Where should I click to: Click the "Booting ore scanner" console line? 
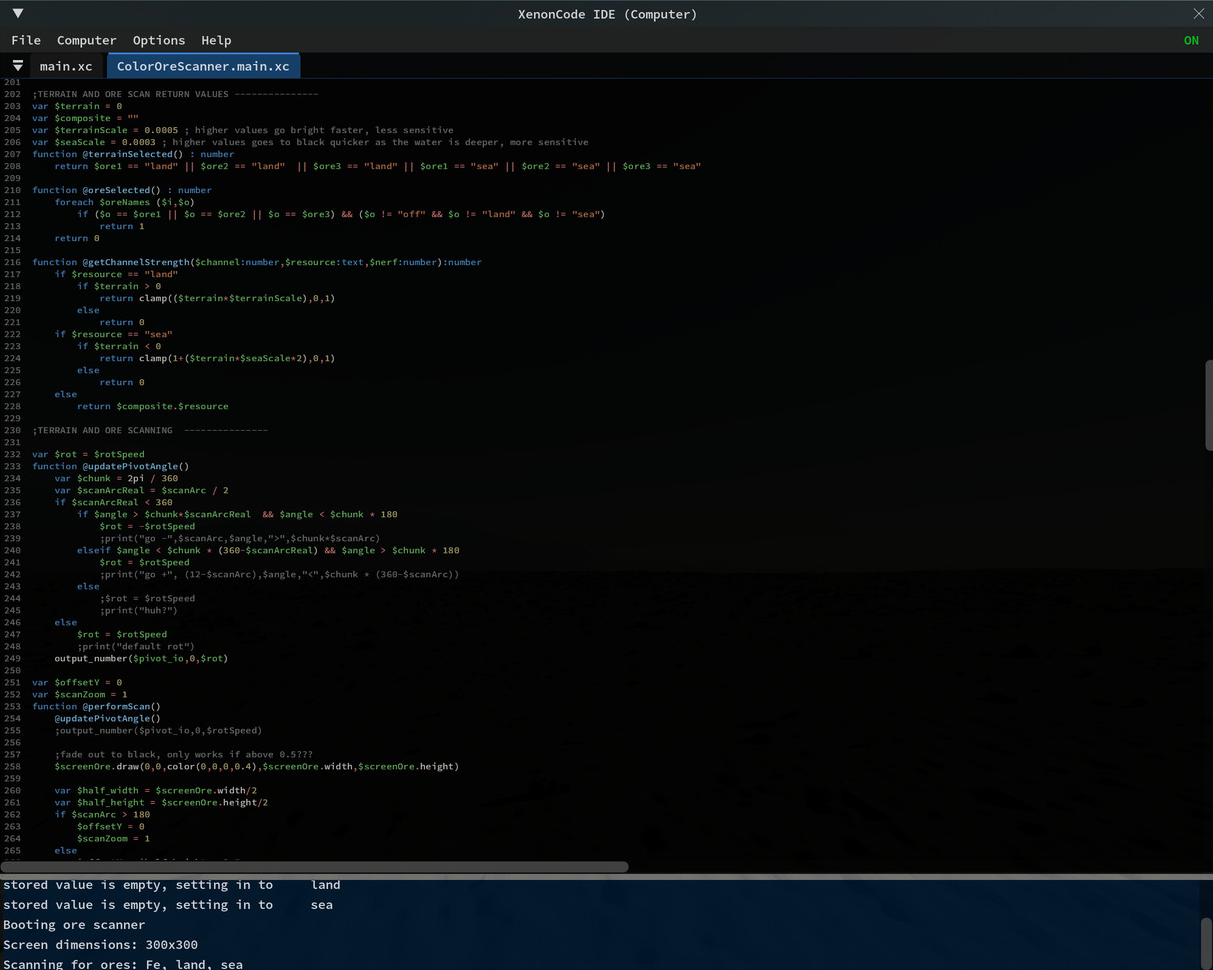[74, 925]
